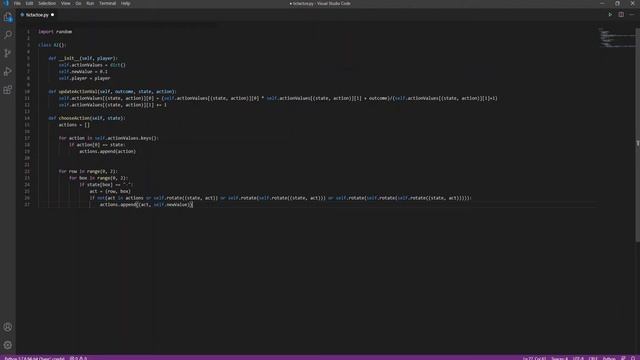Select the tictactoe.py editor tab
The image size is (640, 360).
(x=37, y=15)
